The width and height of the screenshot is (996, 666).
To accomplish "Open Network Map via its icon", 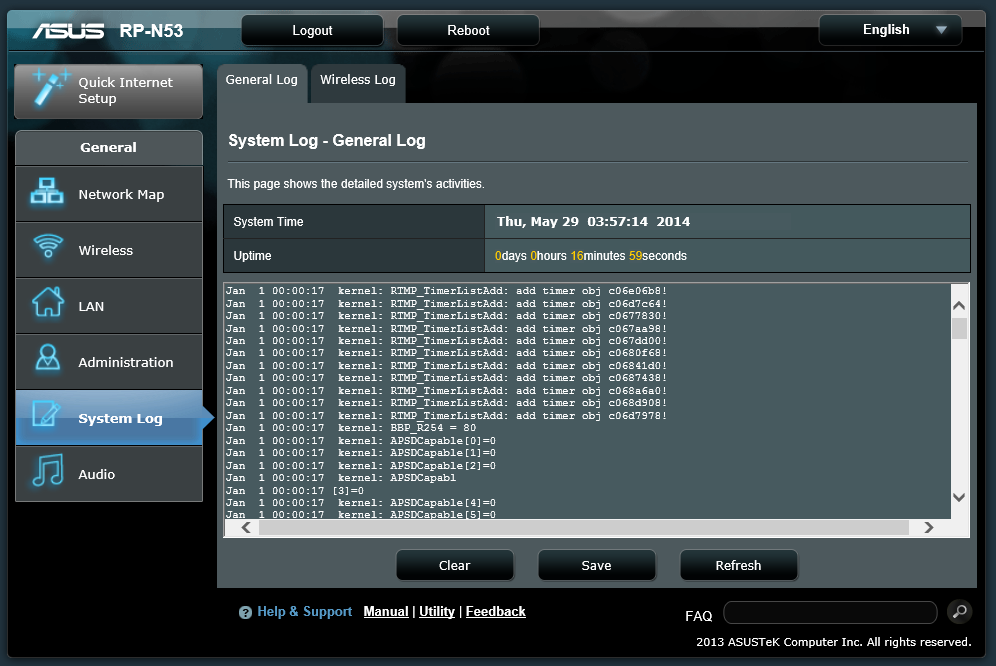I will pyautogui.click(x=47, y=191).
